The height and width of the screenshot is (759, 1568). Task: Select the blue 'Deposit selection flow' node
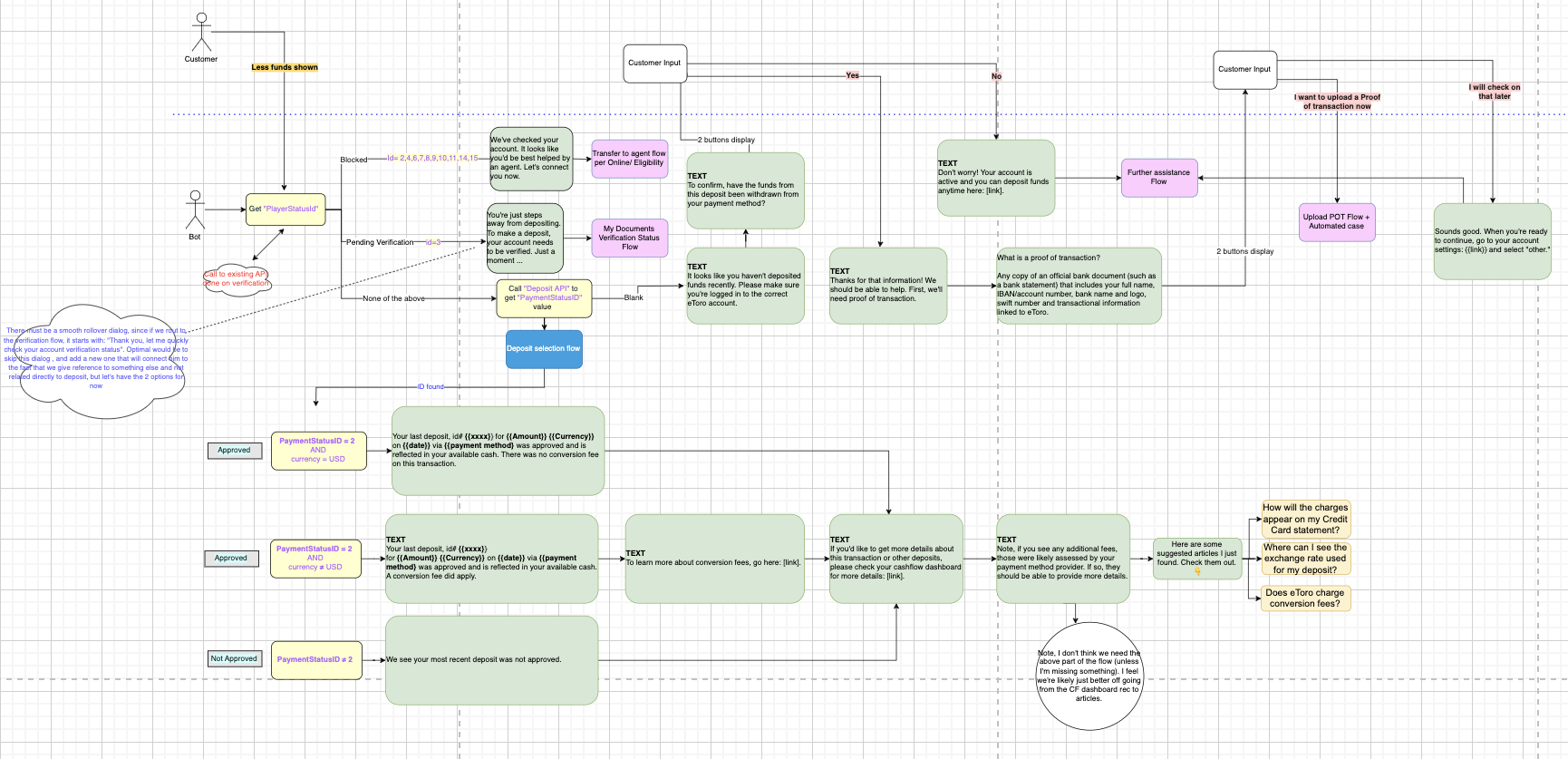coord(544,349)
